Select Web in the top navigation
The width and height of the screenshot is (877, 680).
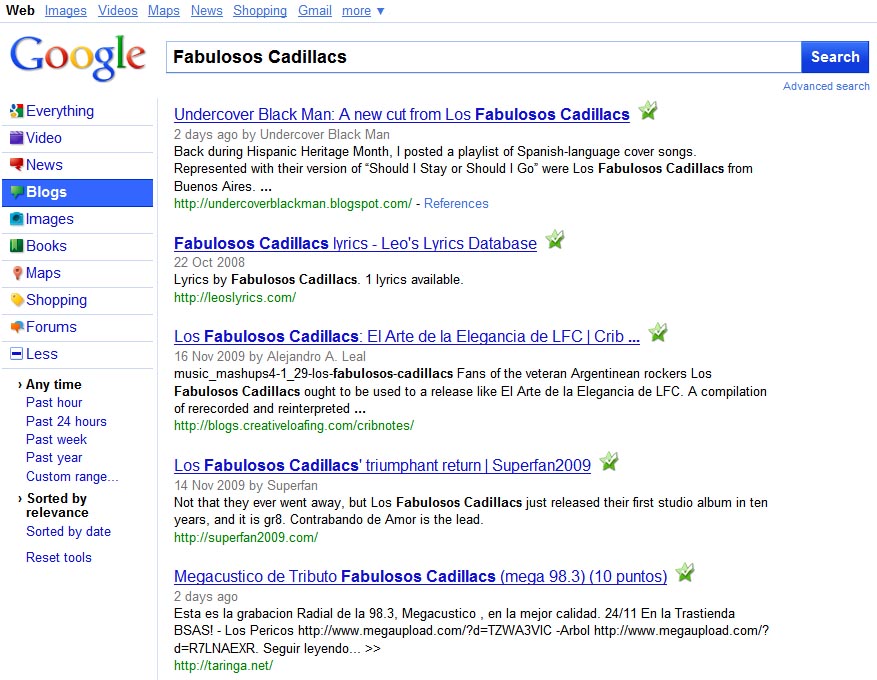point(20,11)
